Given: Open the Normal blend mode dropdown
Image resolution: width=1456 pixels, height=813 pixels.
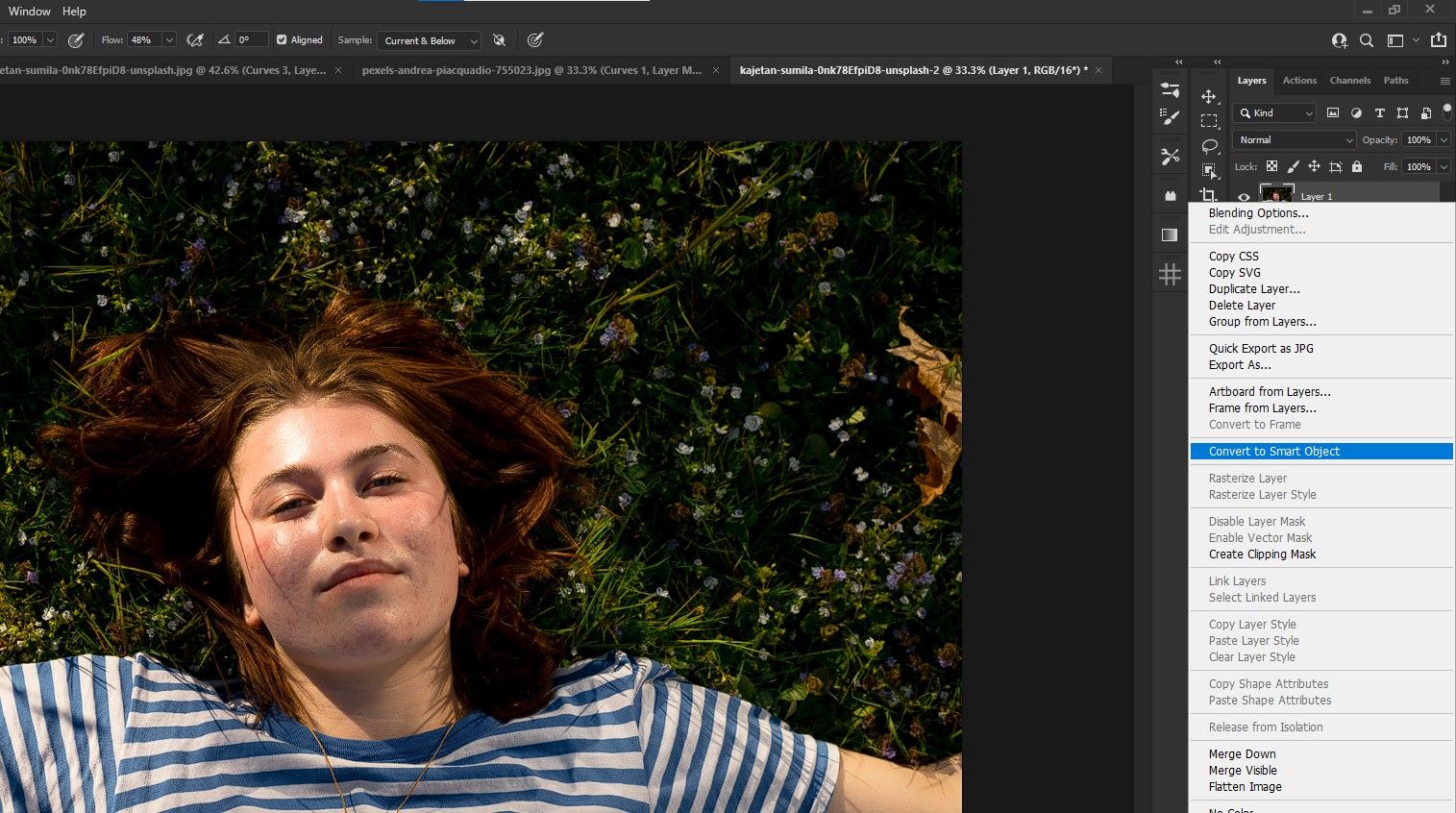Looking at the screenshot, I should (1293, 139).
